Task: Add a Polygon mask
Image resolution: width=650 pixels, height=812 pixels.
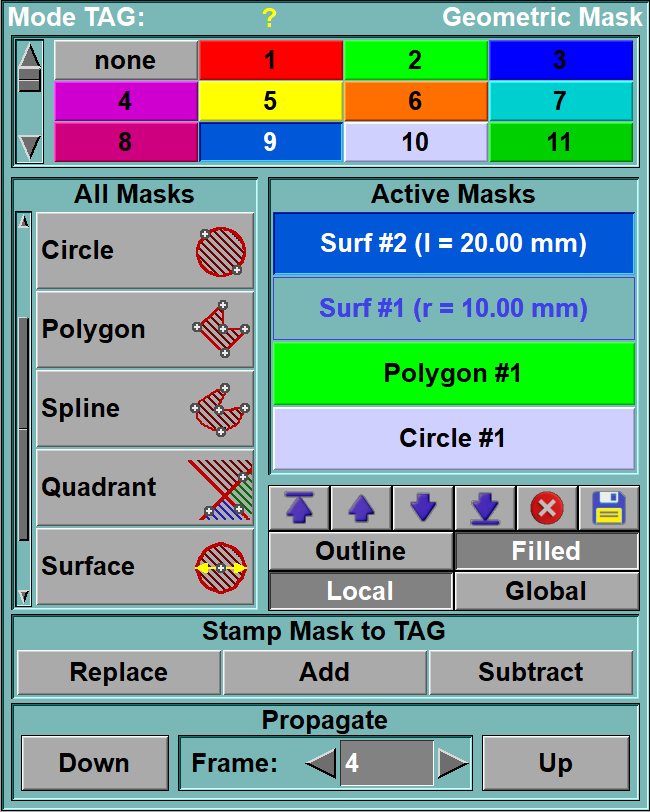Action: click(x=145, y=329)
